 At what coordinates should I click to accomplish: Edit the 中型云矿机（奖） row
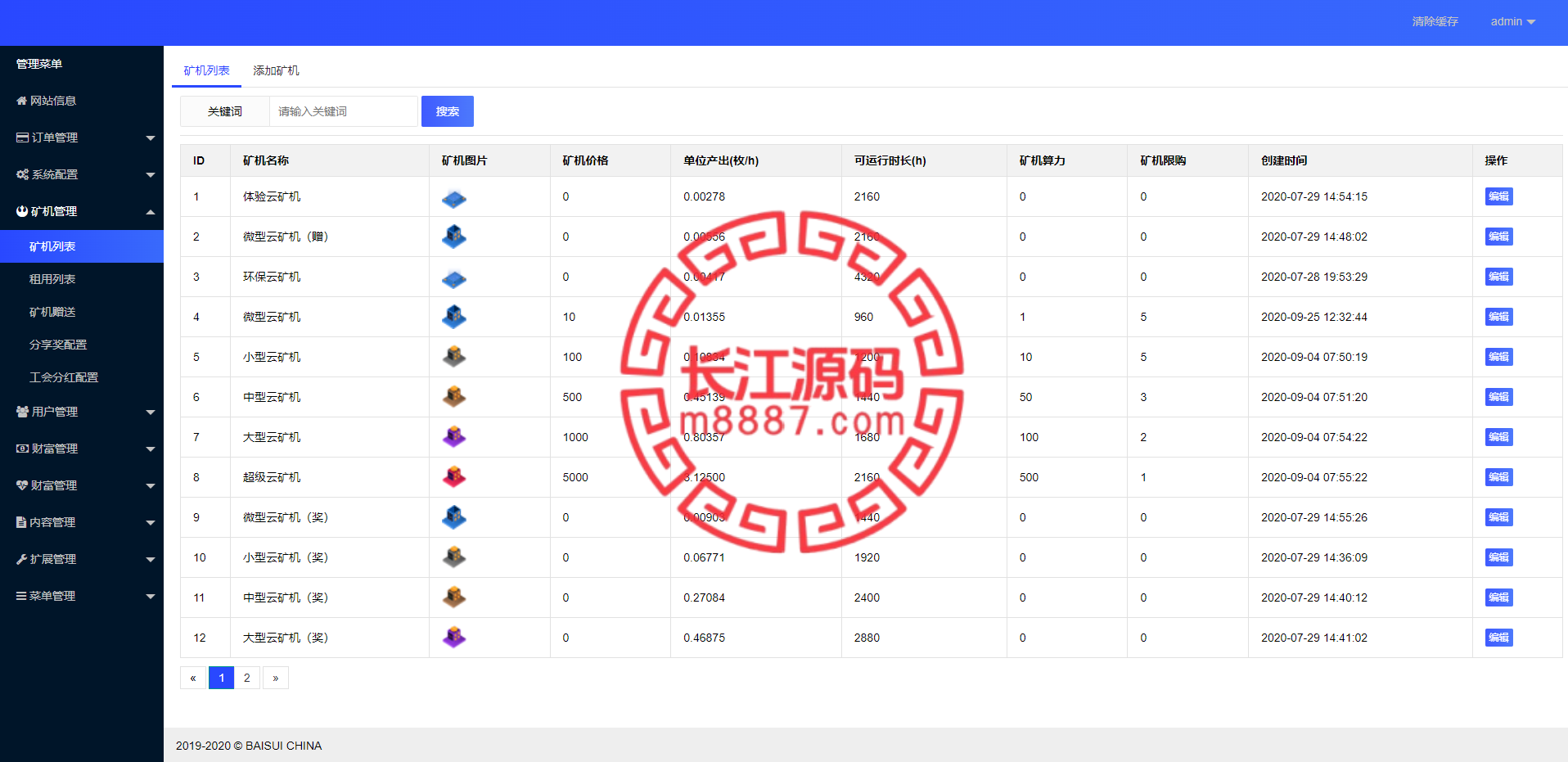(x=1498, y=597)
